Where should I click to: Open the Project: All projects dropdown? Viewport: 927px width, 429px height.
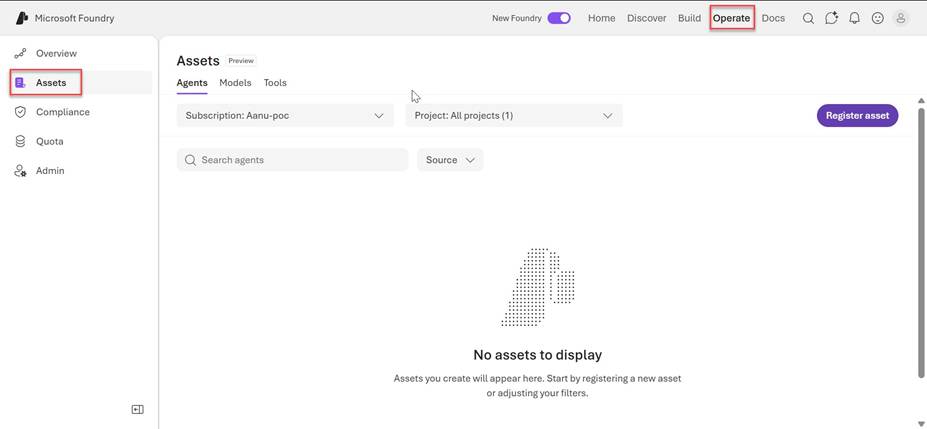coord(514,116)
